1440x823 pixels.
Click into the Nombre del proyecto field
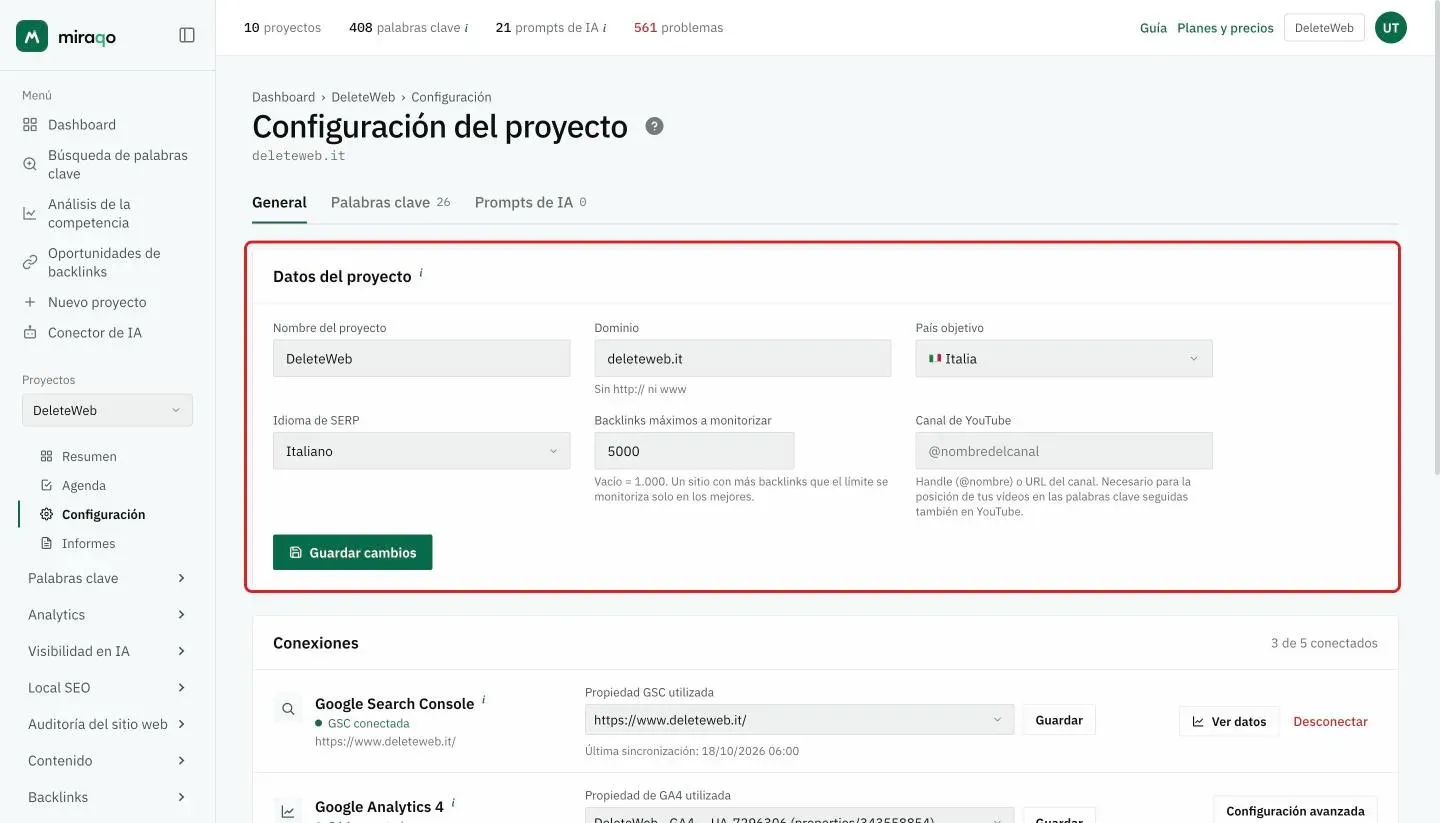[x=422, y=358]
